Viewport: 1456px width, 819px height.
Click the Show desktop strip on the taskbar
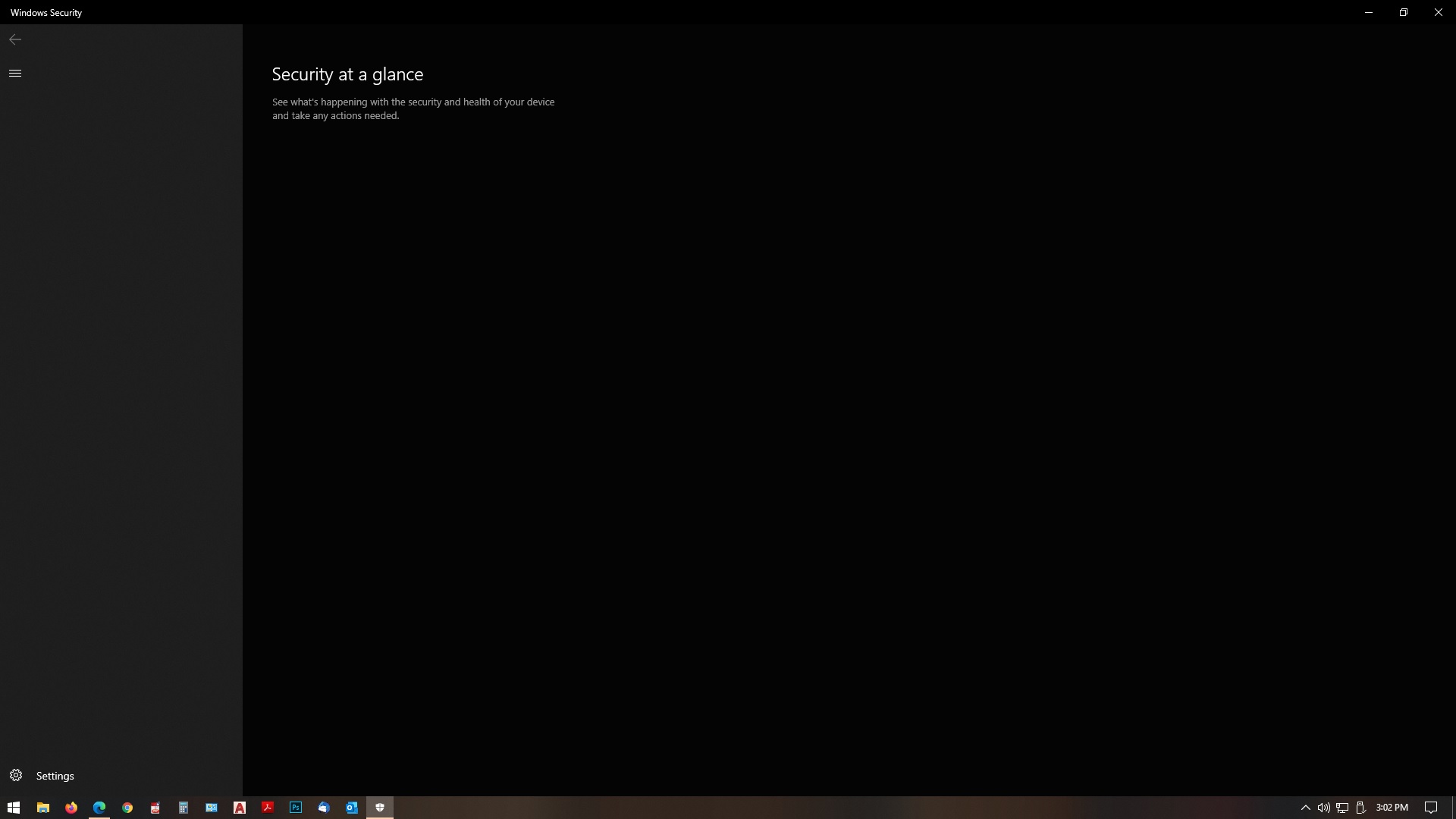[x=1453, y=808]
